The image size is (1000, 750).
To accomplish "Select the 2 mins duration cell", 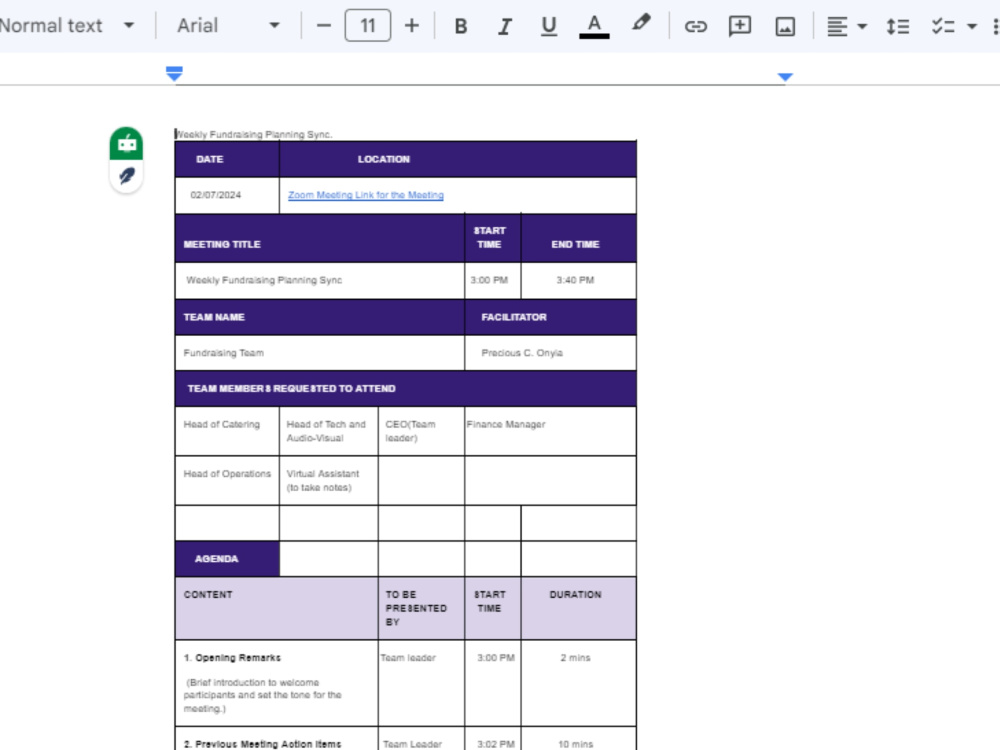I will click(578, 682).
